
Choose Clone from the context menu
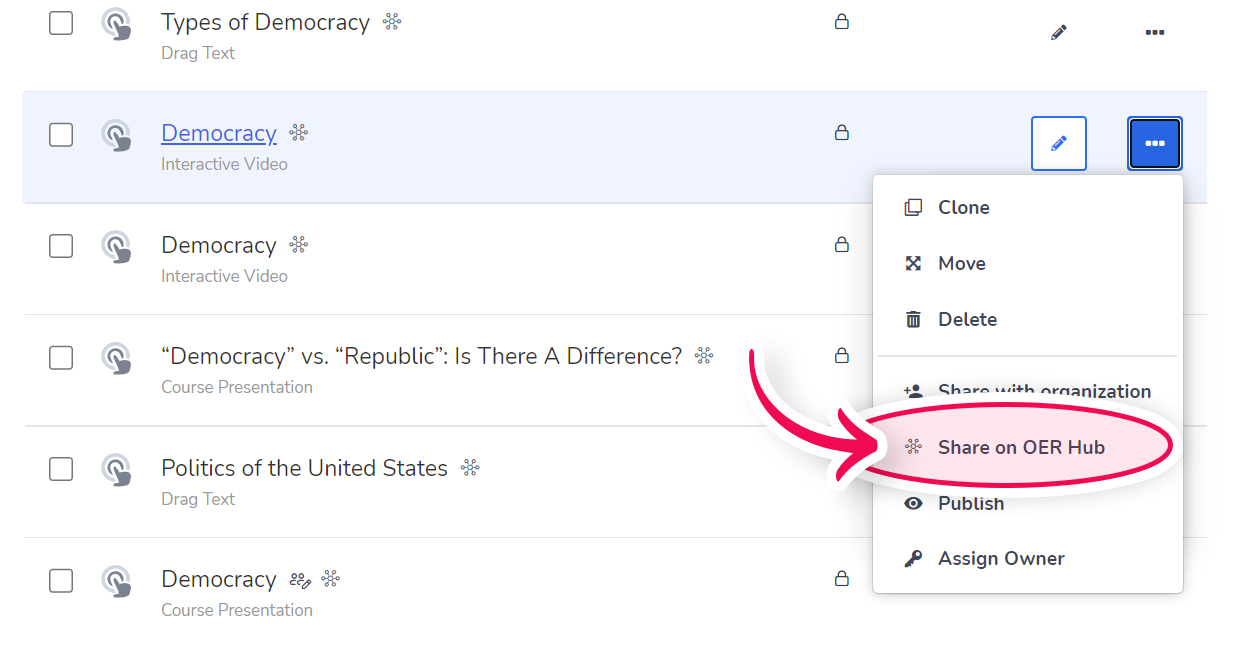tap(963, 207)
